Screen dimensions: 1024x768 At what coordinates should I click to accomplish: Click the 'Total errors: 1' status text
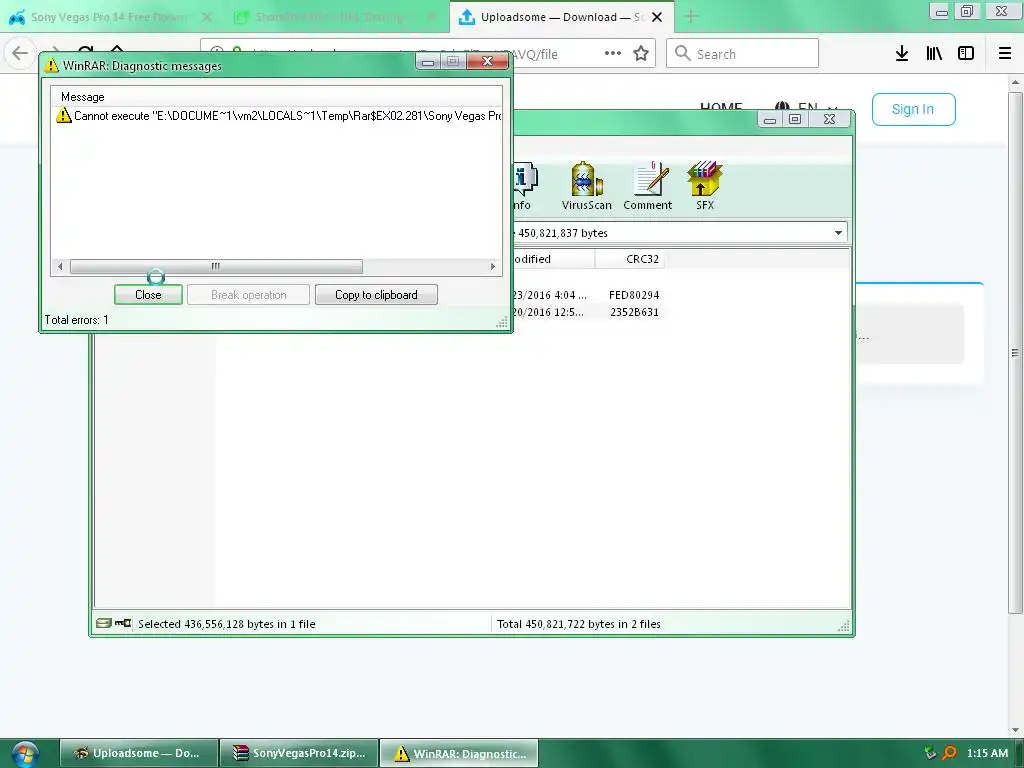pyautogui.click(x=76, y=320)
